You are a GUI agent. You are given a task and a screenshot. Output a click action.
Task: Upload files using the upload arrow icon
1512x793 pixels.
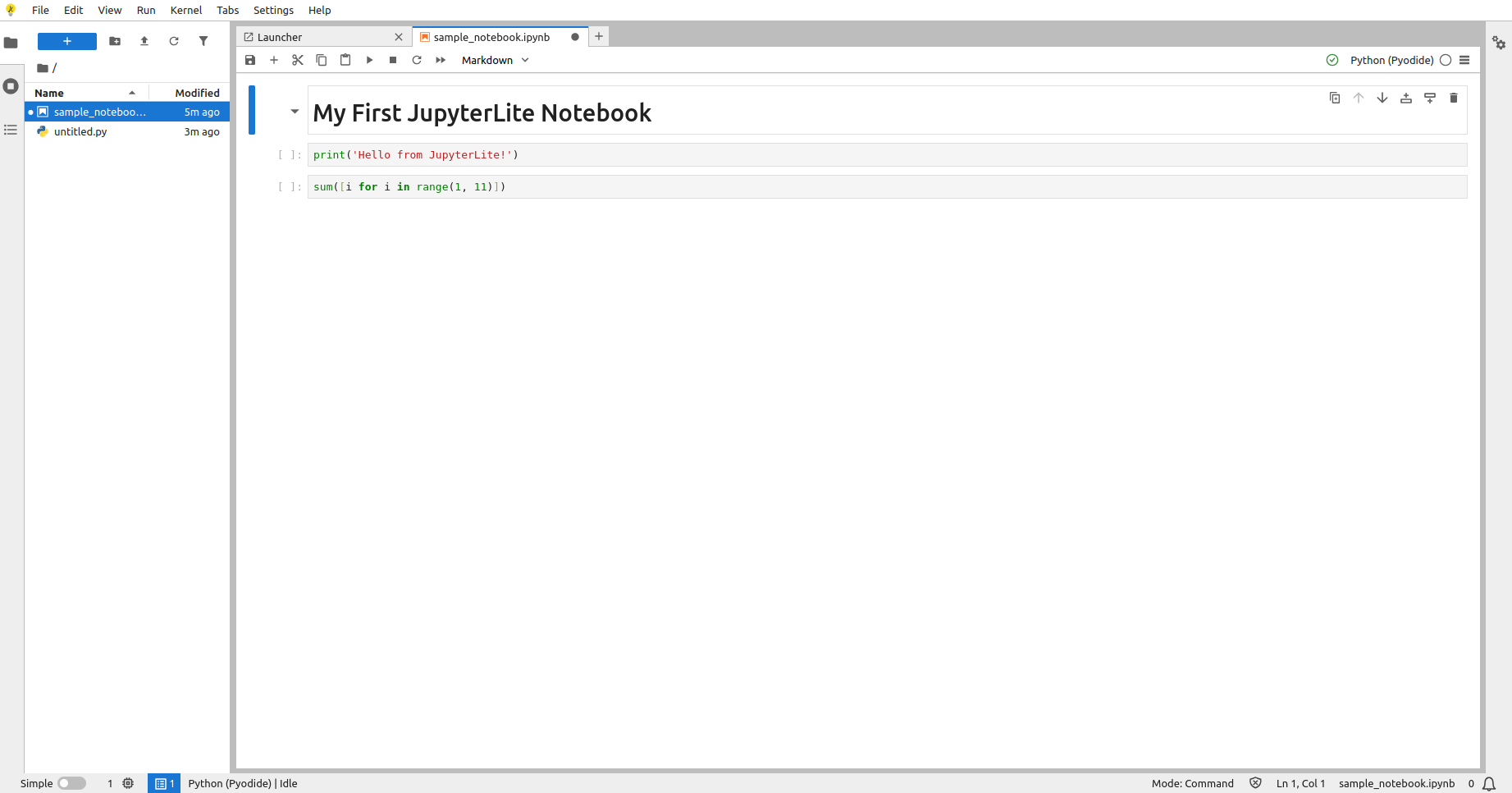(144, 41)
